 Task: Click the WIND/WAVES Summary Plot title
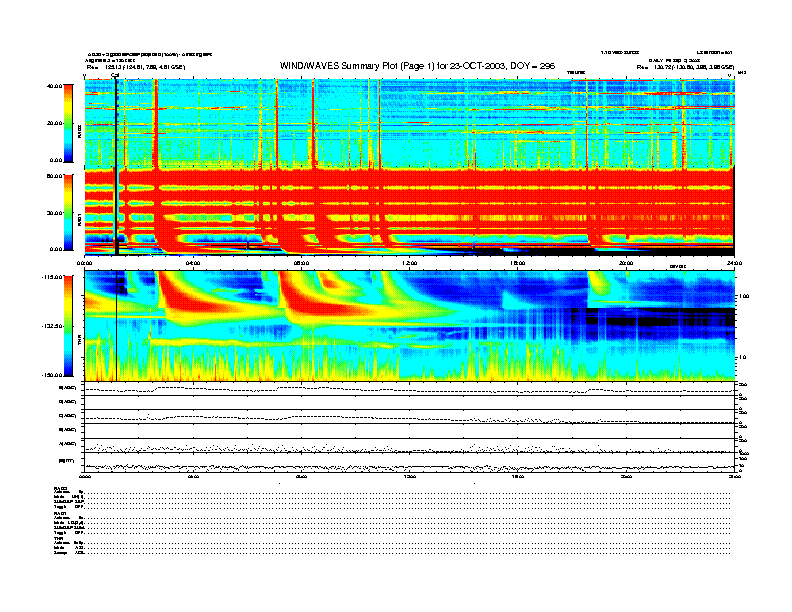pos(417,66)
